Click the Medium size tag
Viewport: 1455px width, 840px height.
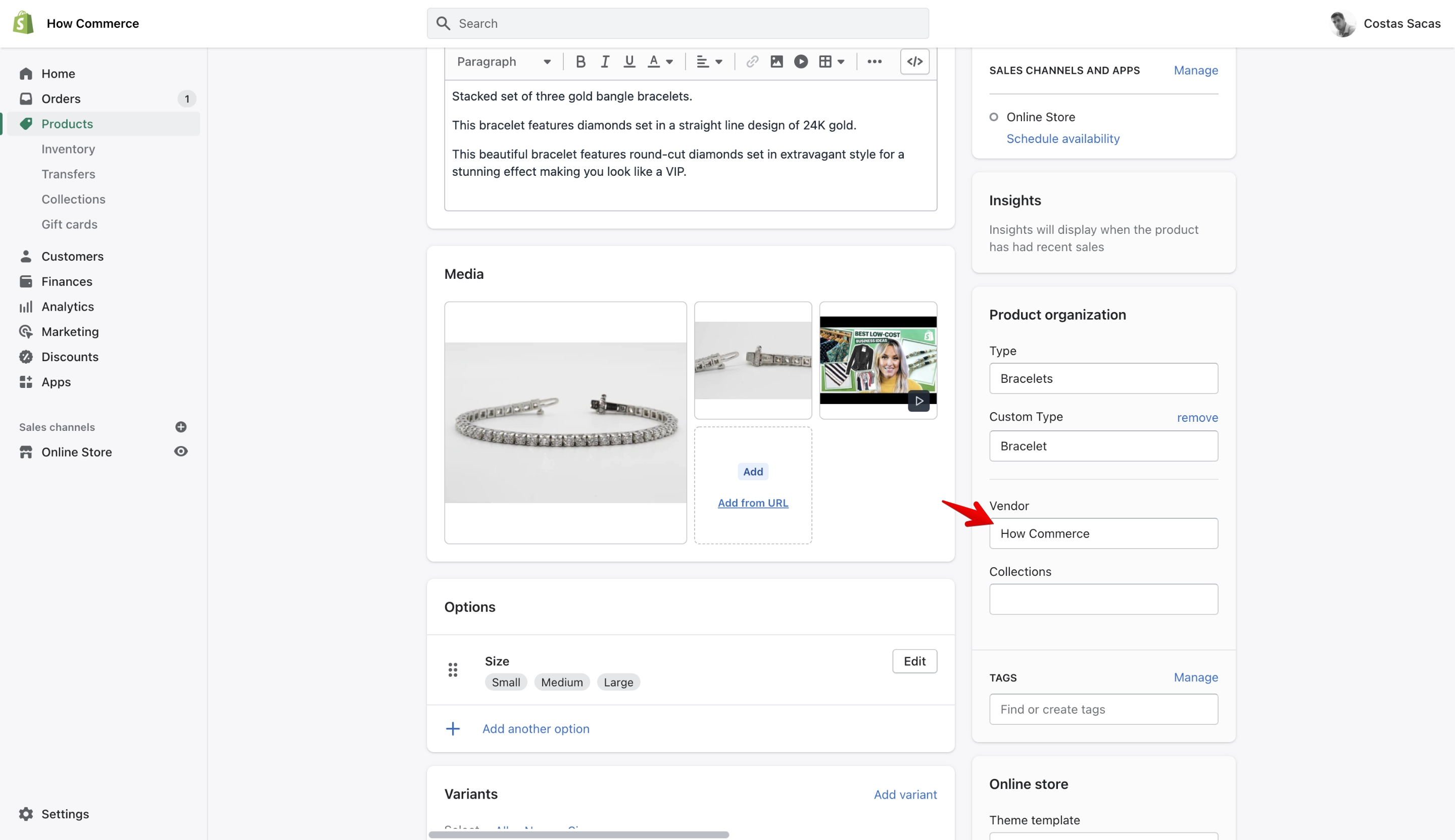point(562,682)
